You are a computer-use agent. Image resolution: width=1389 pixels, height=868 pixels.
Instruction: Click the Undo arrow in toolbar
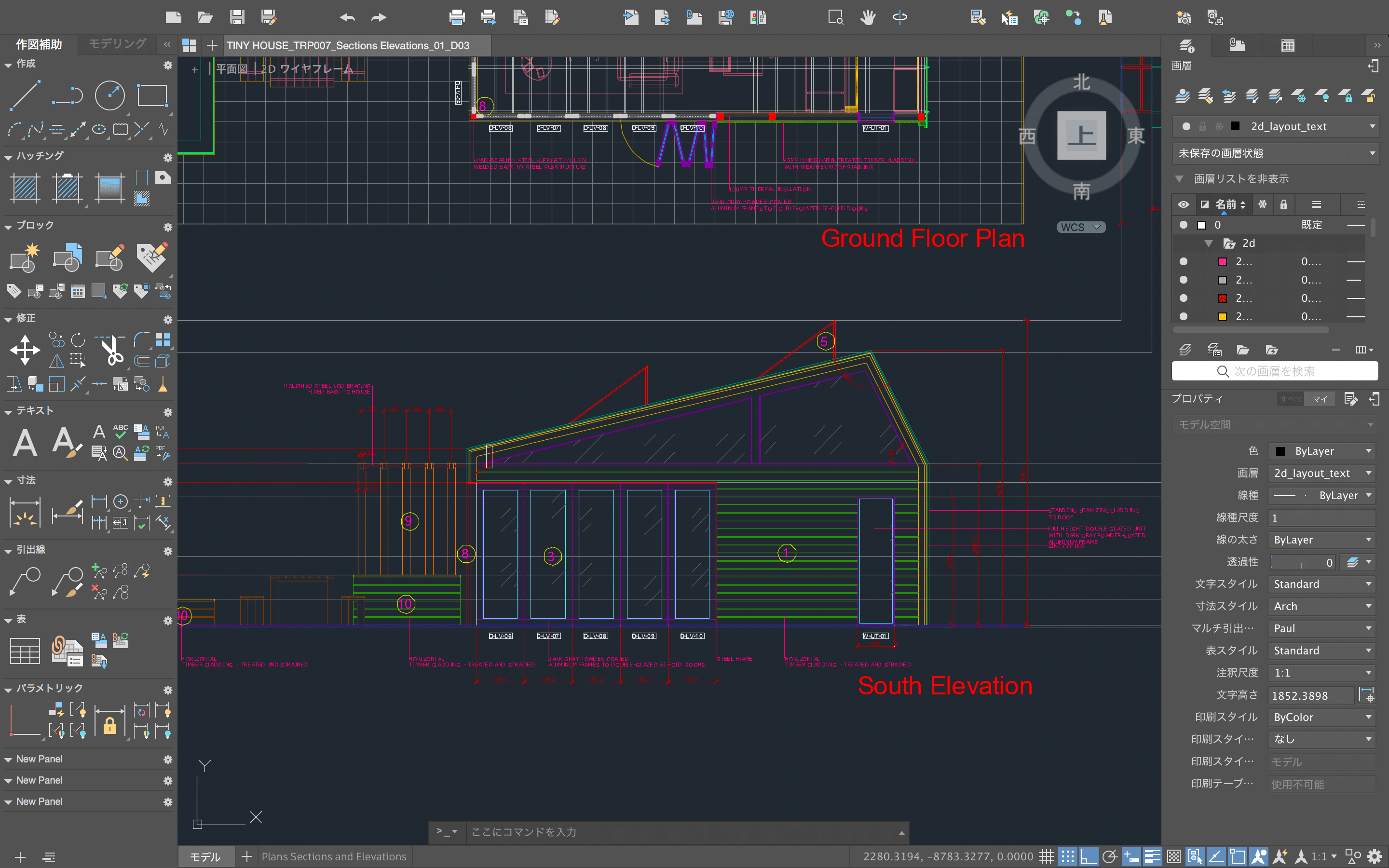[347, 17]
